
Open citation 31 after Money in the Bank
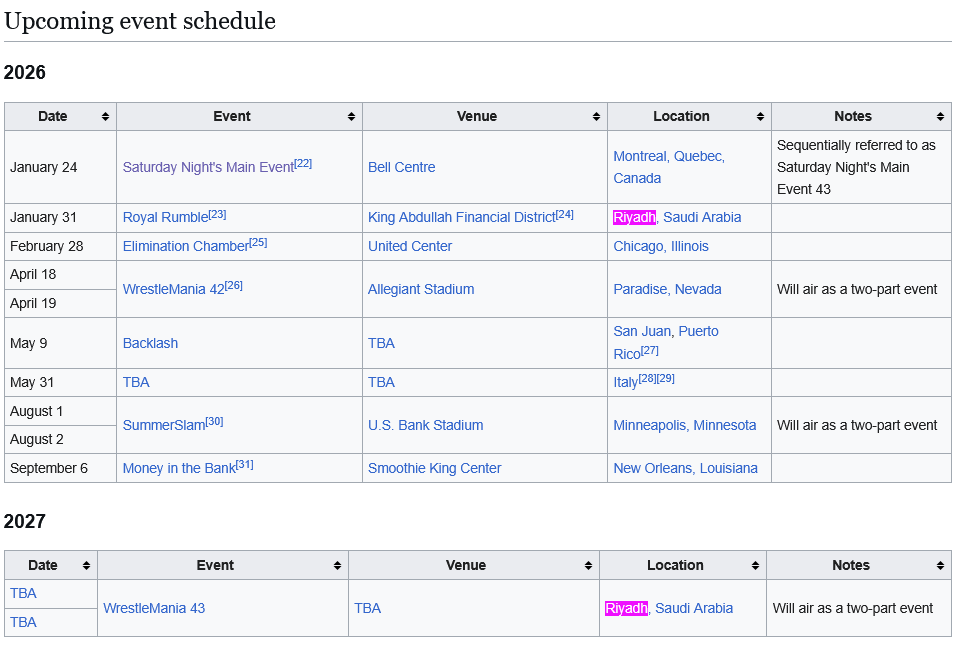245,464
